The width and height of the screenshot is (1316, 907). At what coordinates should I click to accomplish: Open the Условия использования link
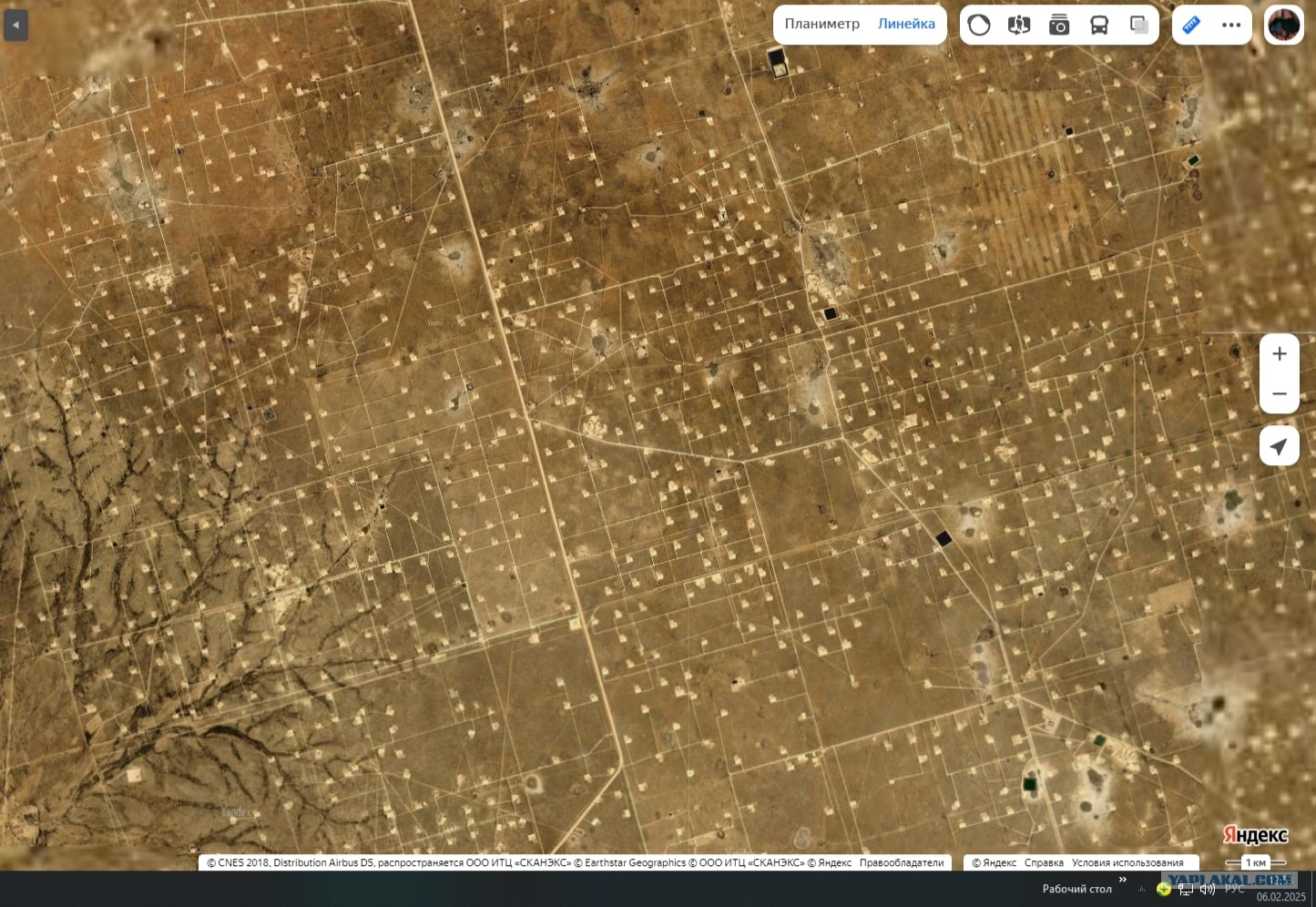click(x=1127, y=862)
